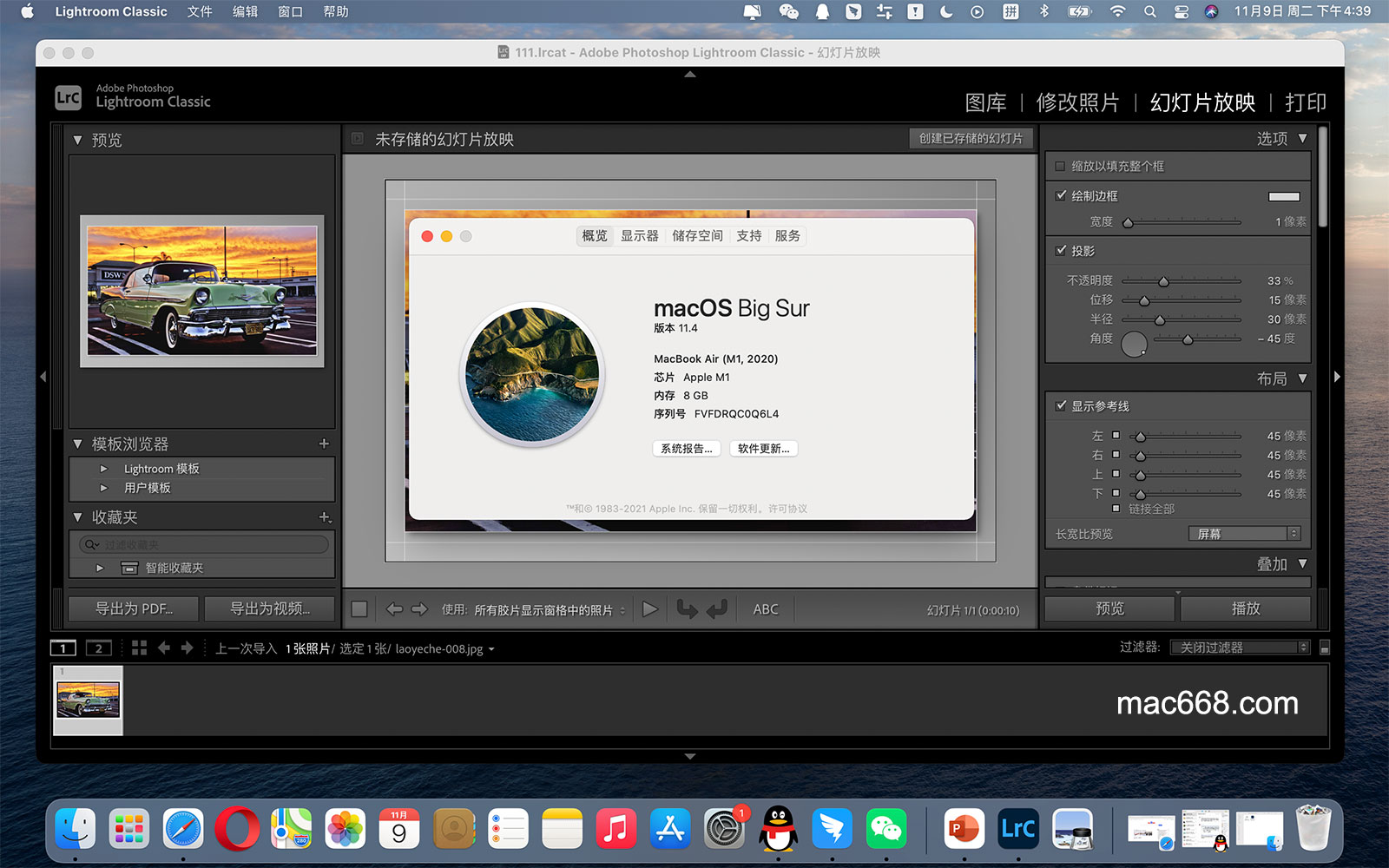Click the Lrc logo identity plate
The width and height of the screenshot is (1389, 868).
(x=69, y=97)
